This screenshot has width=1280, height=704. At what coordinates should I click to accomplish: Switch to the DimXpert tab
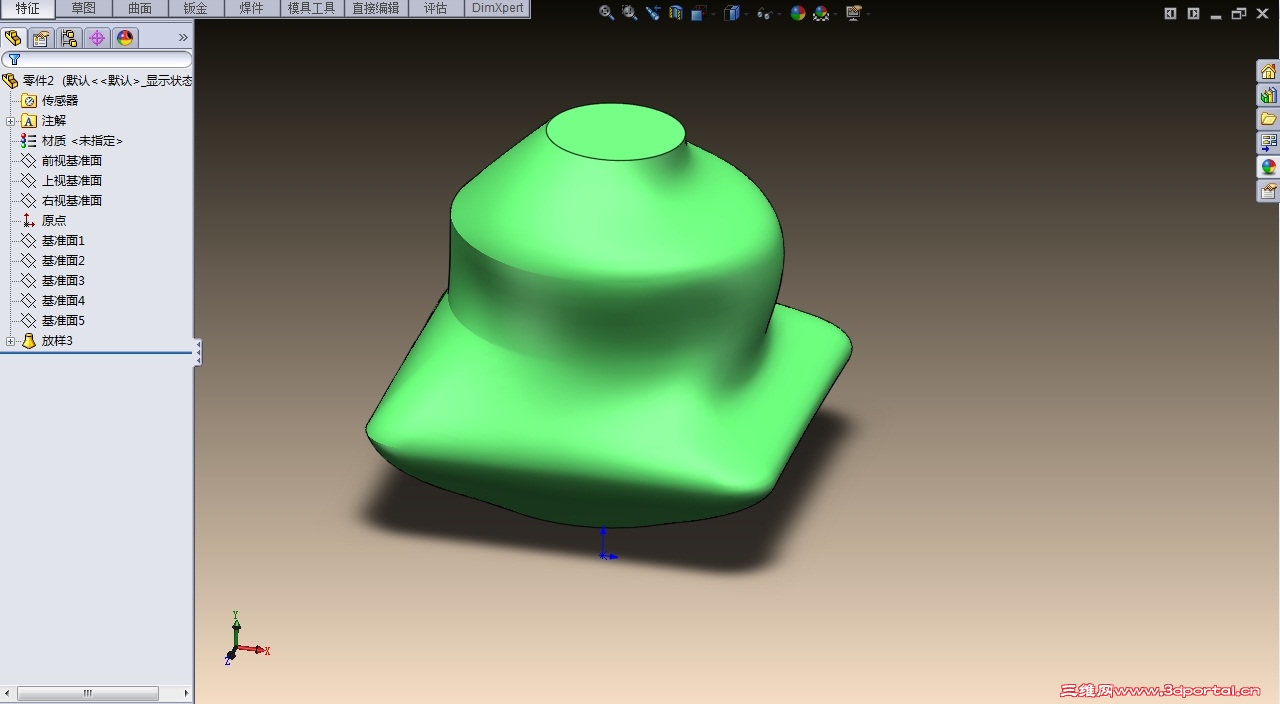pos(498,9)
